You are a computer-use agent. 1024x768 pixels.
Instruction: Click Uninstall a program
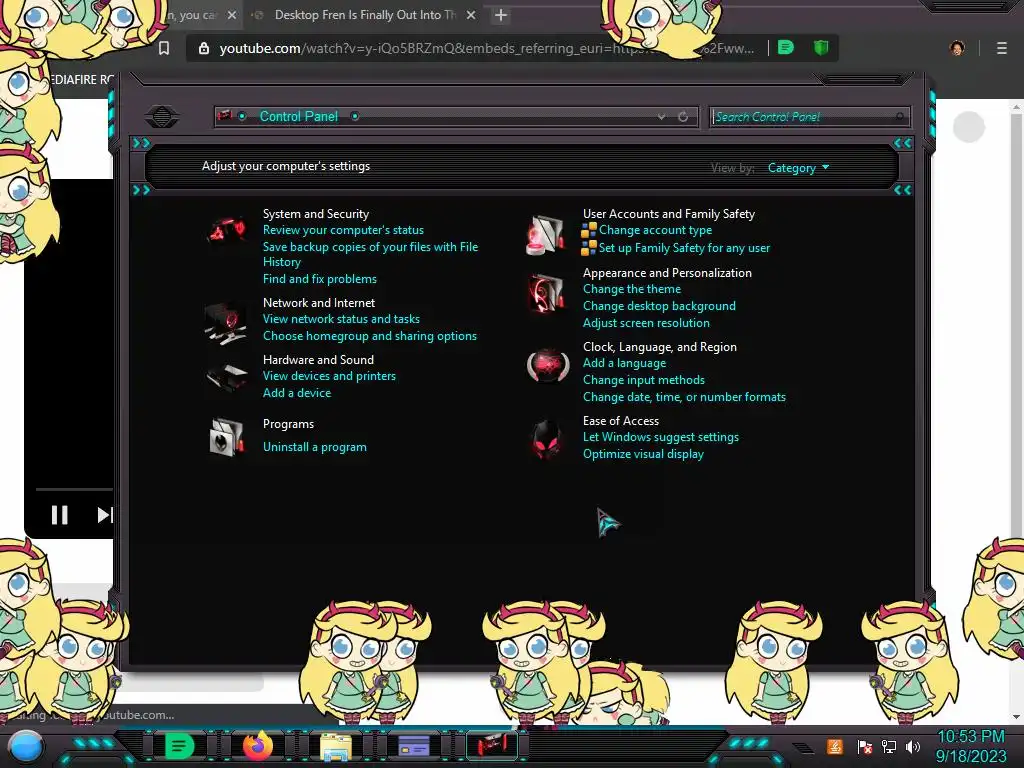pyautogui.click(x=315, y=447)
